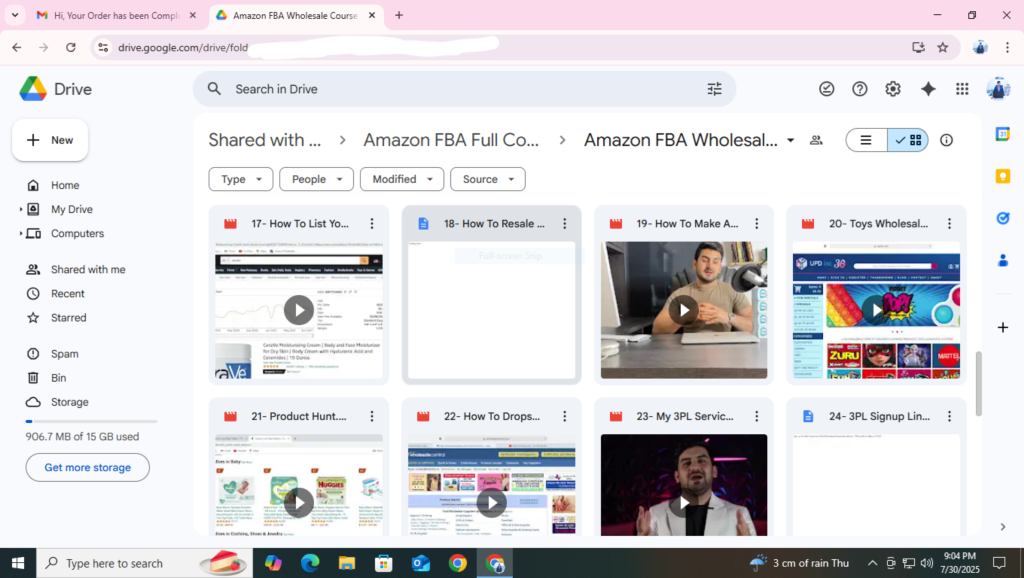The height and width of the screenshot is (578, 1024).
Task: Open the Google apps grid
Action: coord(962,89)
